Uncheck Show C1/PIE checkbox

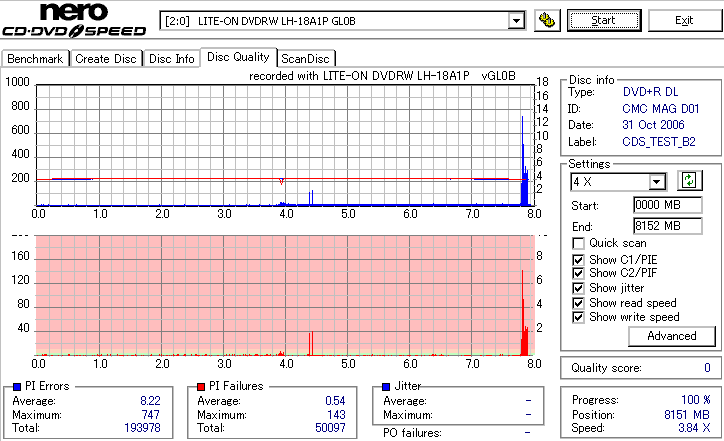578,260
